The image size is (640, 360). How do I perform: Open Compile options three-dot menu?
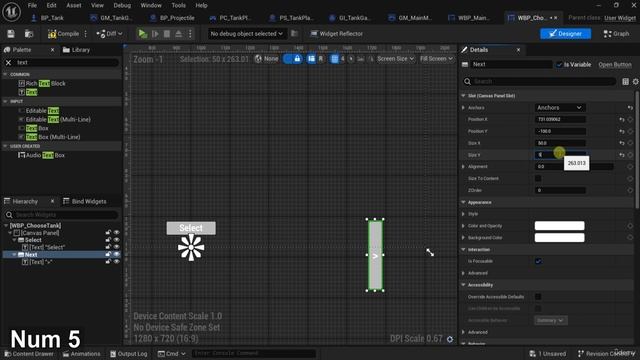(x=85, y=34)
